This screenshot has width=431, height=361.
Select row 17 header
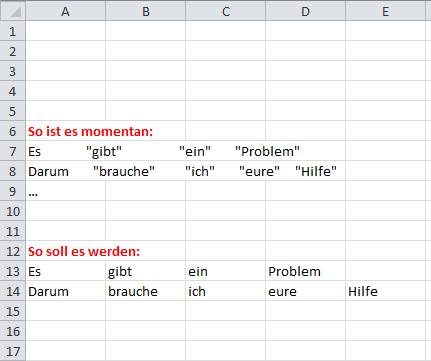pyautogui.click(x=13, y=351)
